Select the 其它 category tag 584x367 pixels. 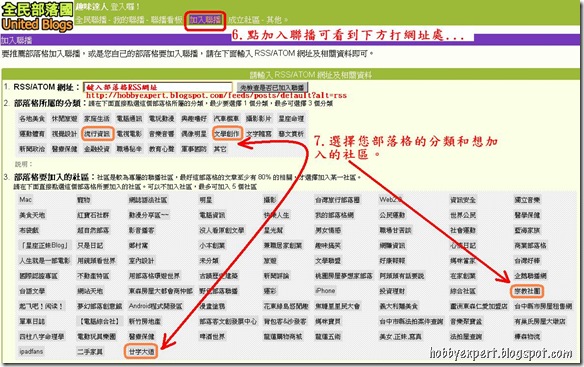(220, 149)
